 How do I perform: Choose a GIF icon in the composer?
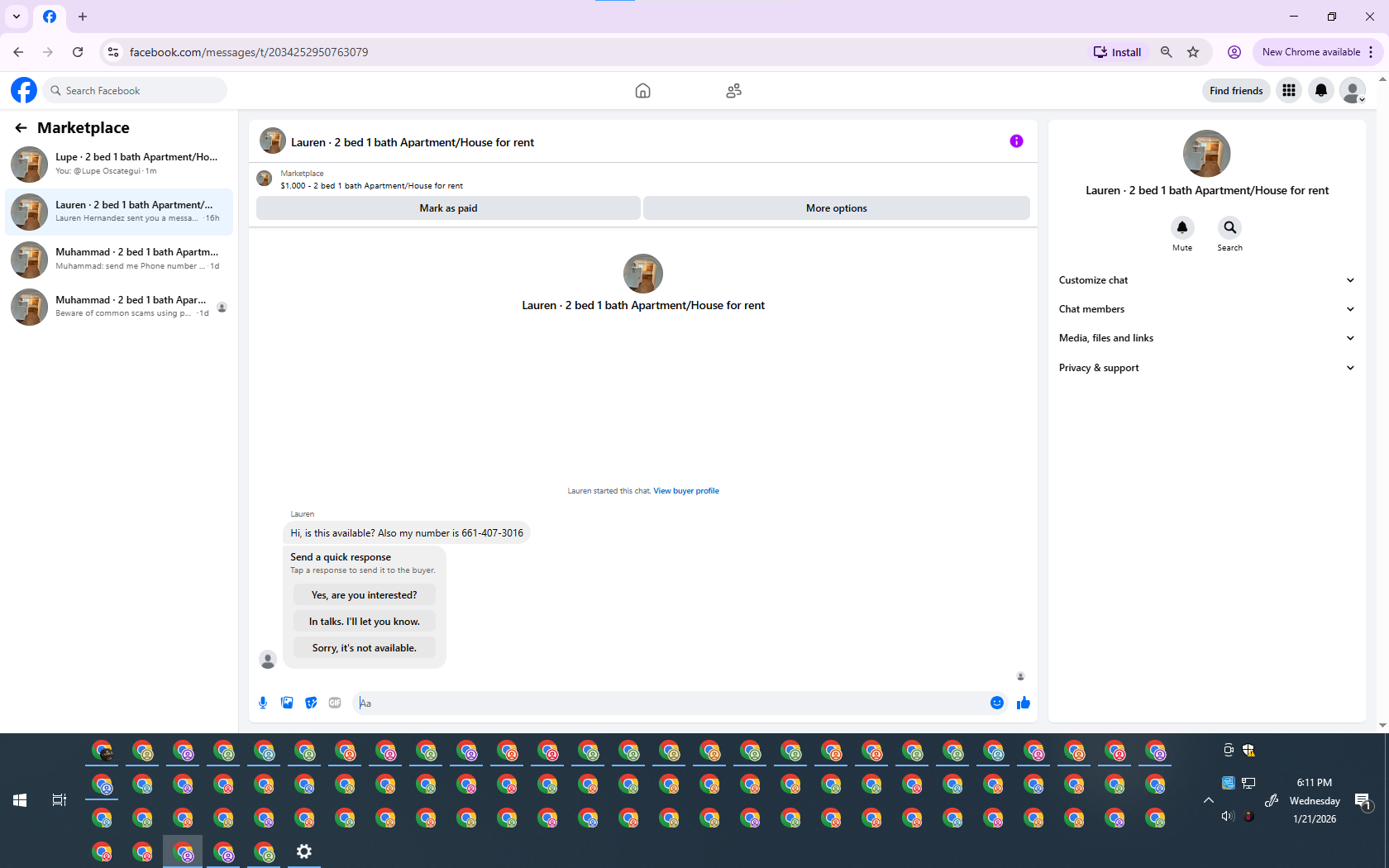pyautogui.click(x=335, y=703)
